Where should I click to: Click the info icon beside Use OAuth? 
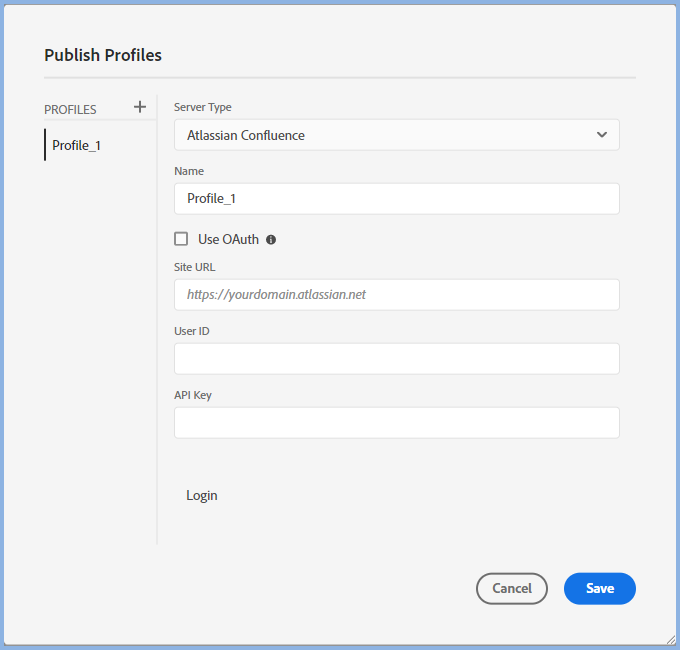pos(271,240)
